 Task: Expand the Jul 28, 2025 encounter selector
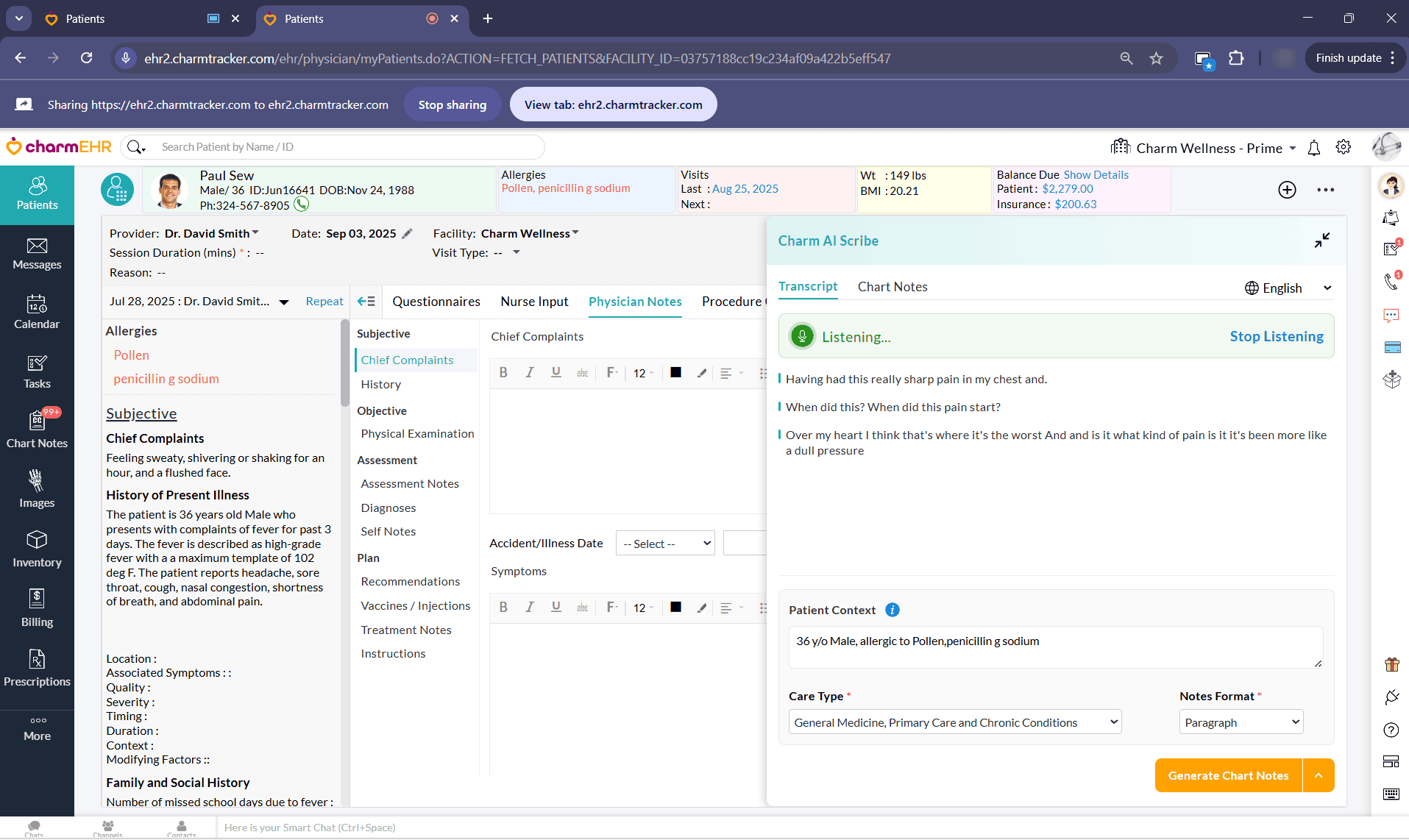283,302
